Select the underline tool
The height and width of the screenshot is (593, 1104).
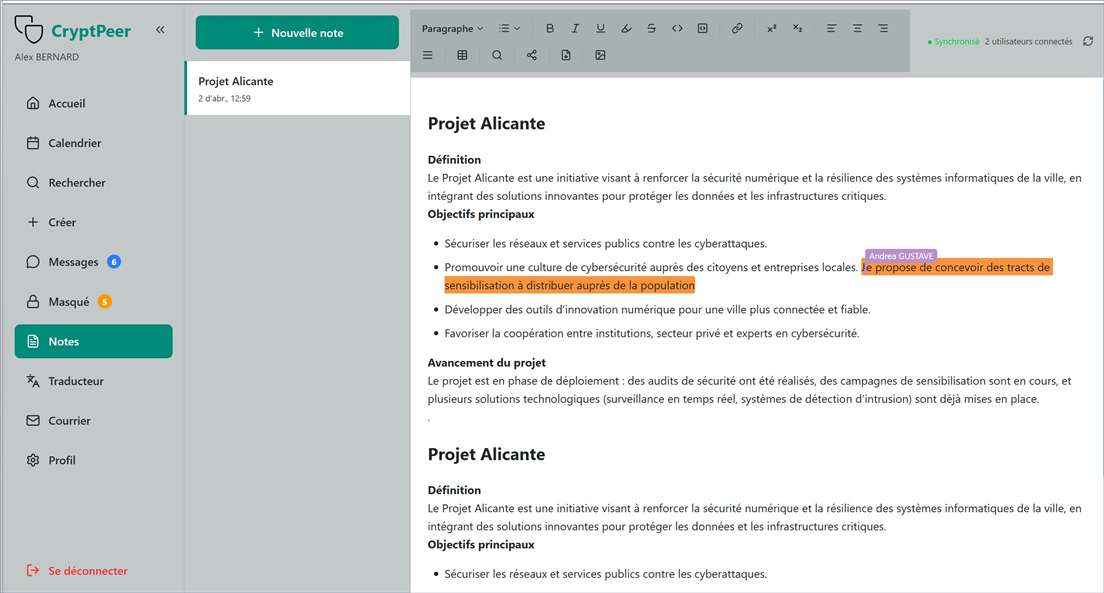click(600, 28)
